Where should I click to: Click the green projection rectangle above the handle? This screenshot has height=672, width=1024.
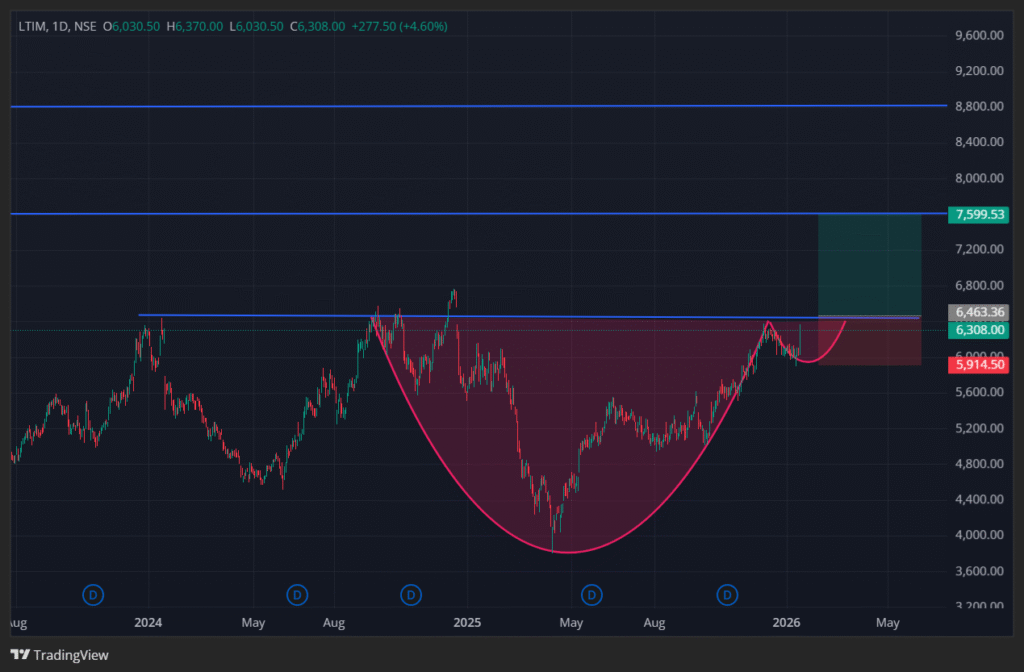point(869,265)
